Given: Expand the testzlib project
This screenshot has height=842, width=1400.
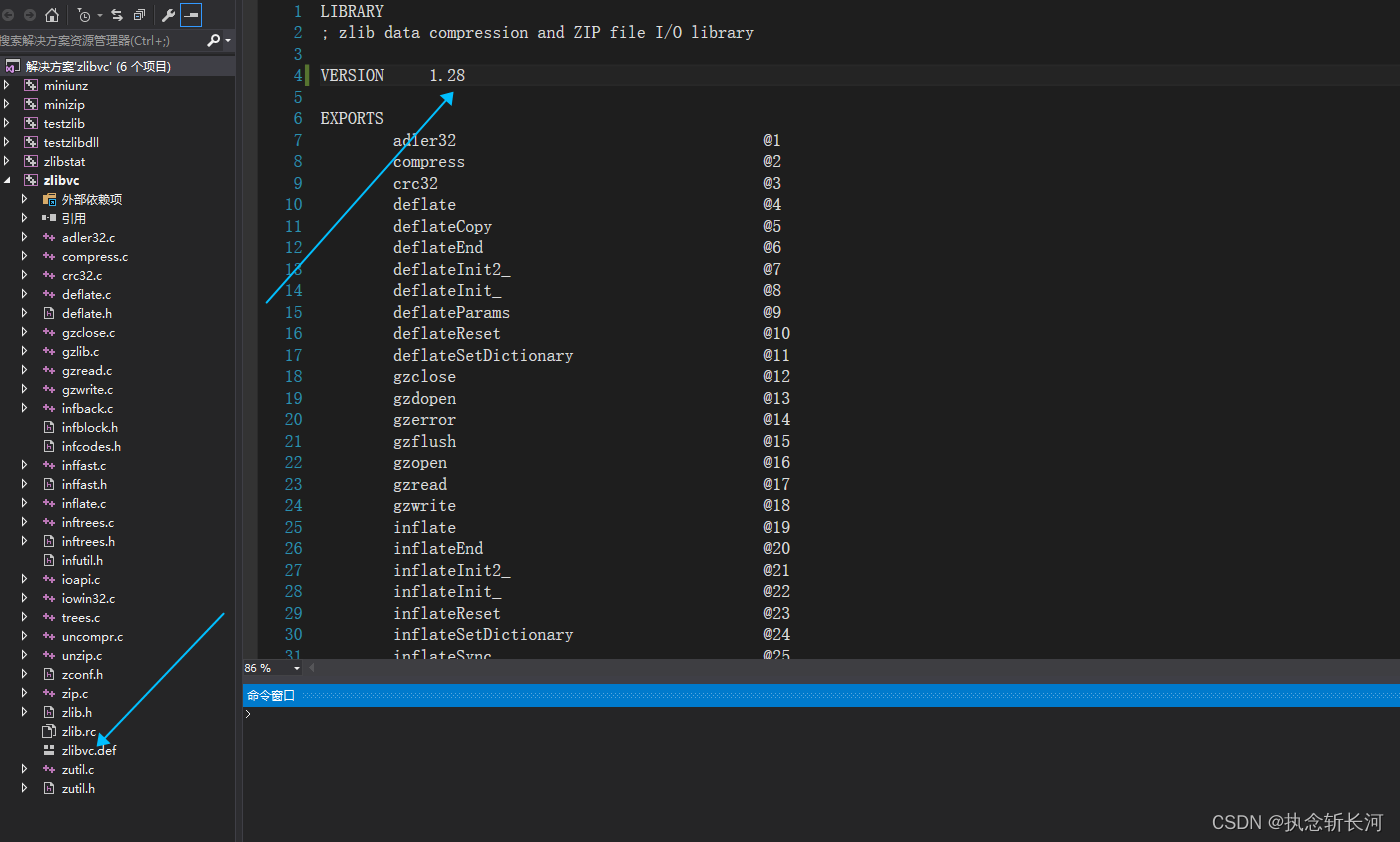Looking at the screenshot, I should 7,123.
